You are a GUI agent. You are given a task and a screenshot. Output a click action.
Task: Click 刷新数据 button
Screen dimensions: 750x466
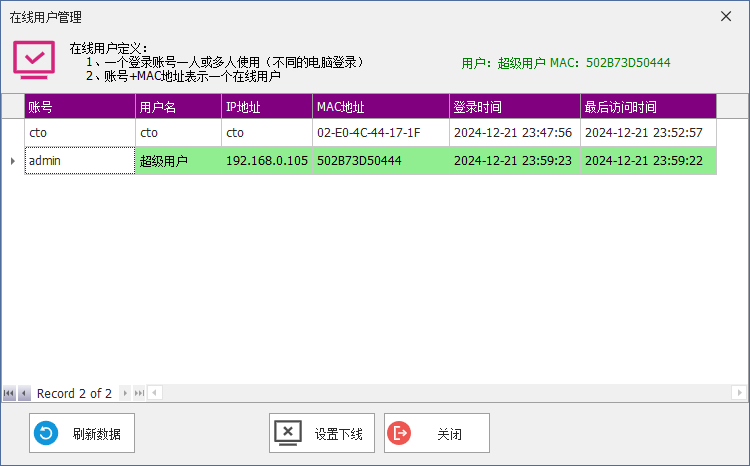click(82, 433)
